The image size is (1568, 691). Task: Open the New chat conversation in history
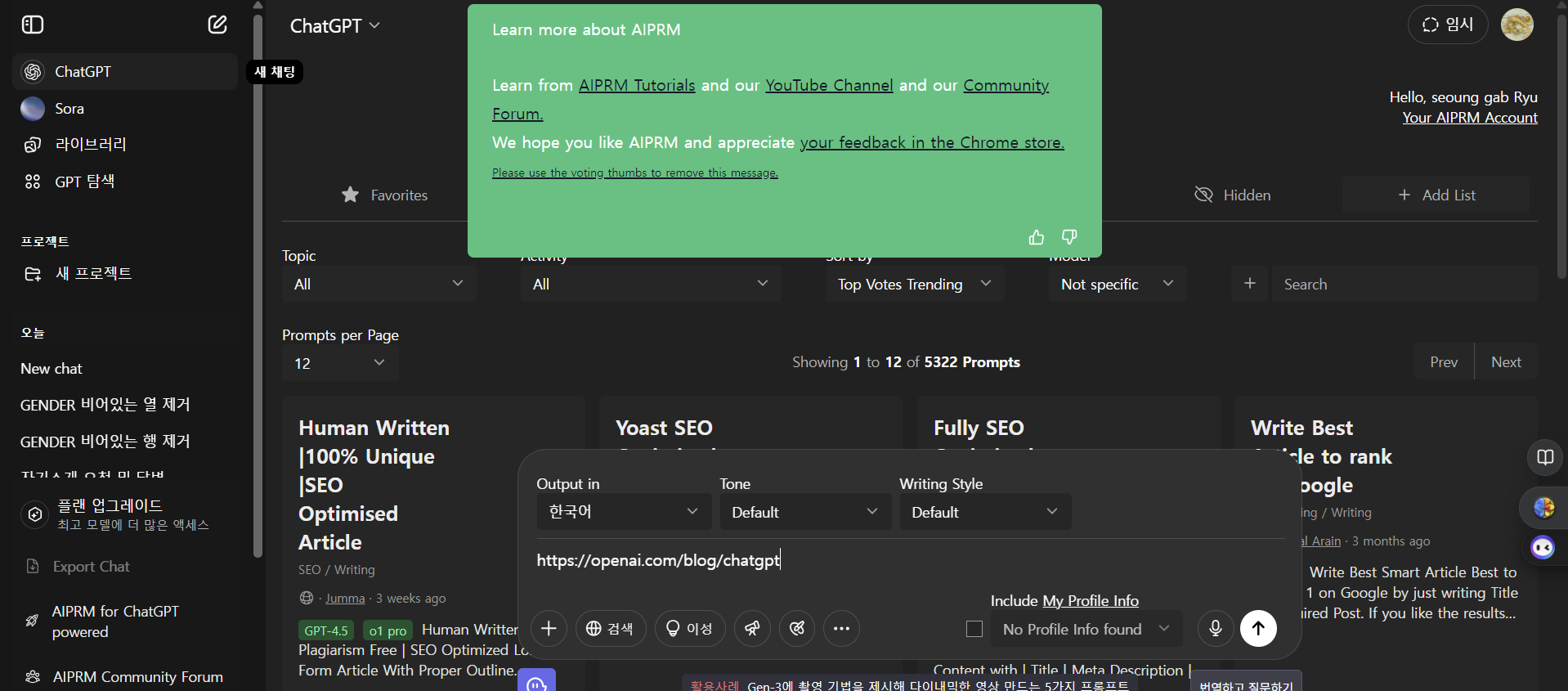(125, 369)
